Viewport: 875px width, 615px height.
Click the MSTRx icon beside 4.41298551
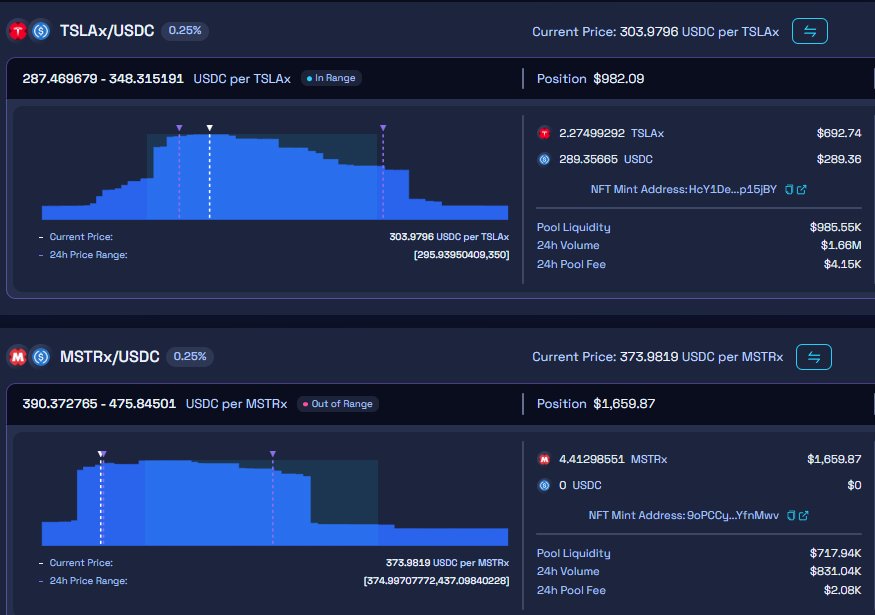(x=545, y=459)
